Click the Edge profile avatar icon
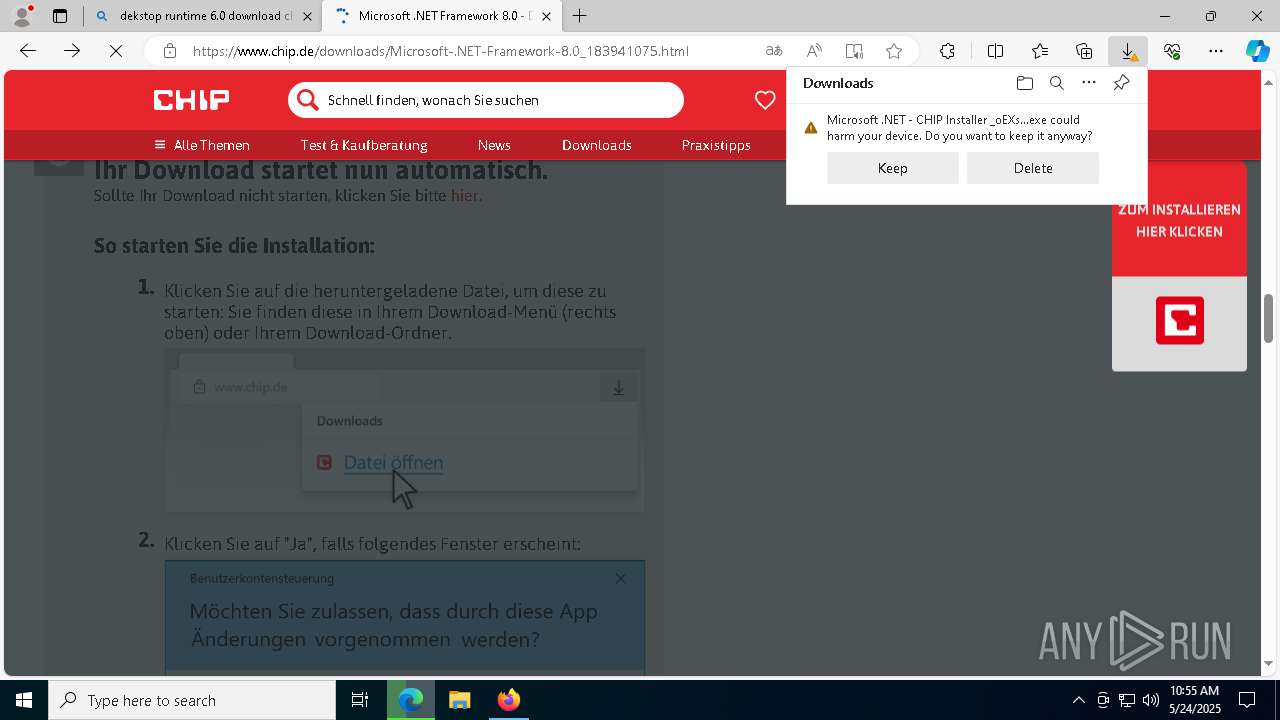Viewport: 1280px width, 720px height. 22,16
